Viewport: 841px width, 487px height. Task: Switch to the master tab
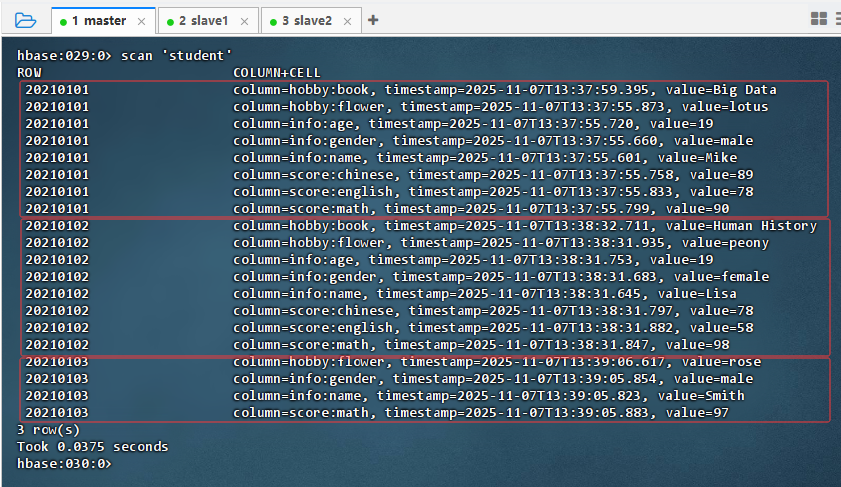coord(103,21)
